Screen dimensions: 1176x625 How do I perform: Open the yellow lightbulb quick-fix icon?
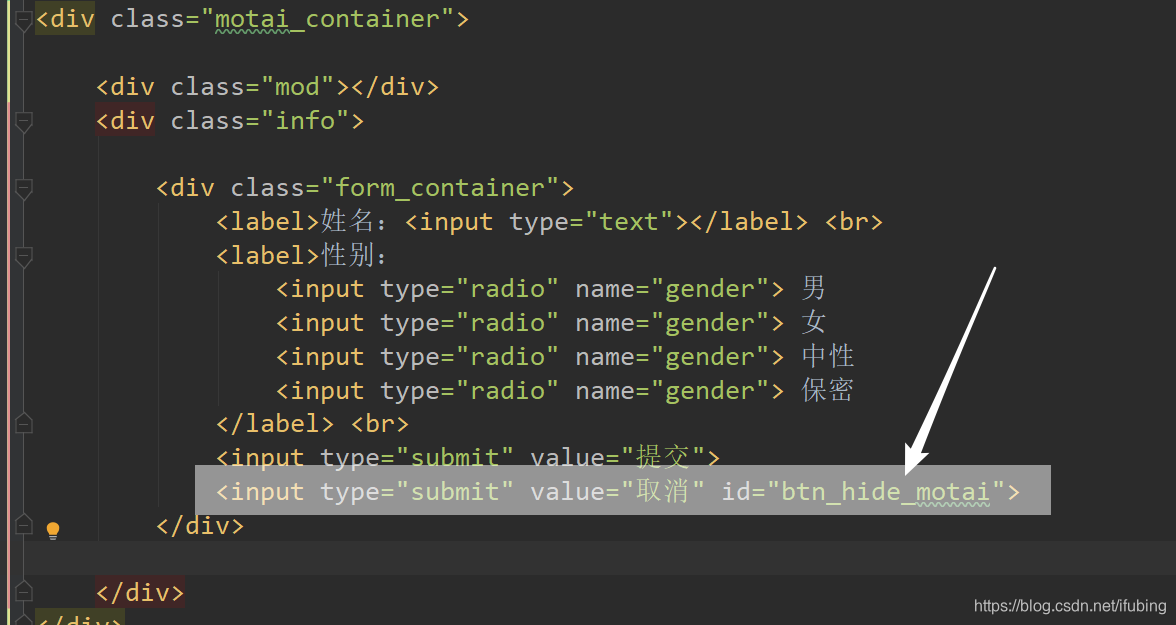(52, 530)
